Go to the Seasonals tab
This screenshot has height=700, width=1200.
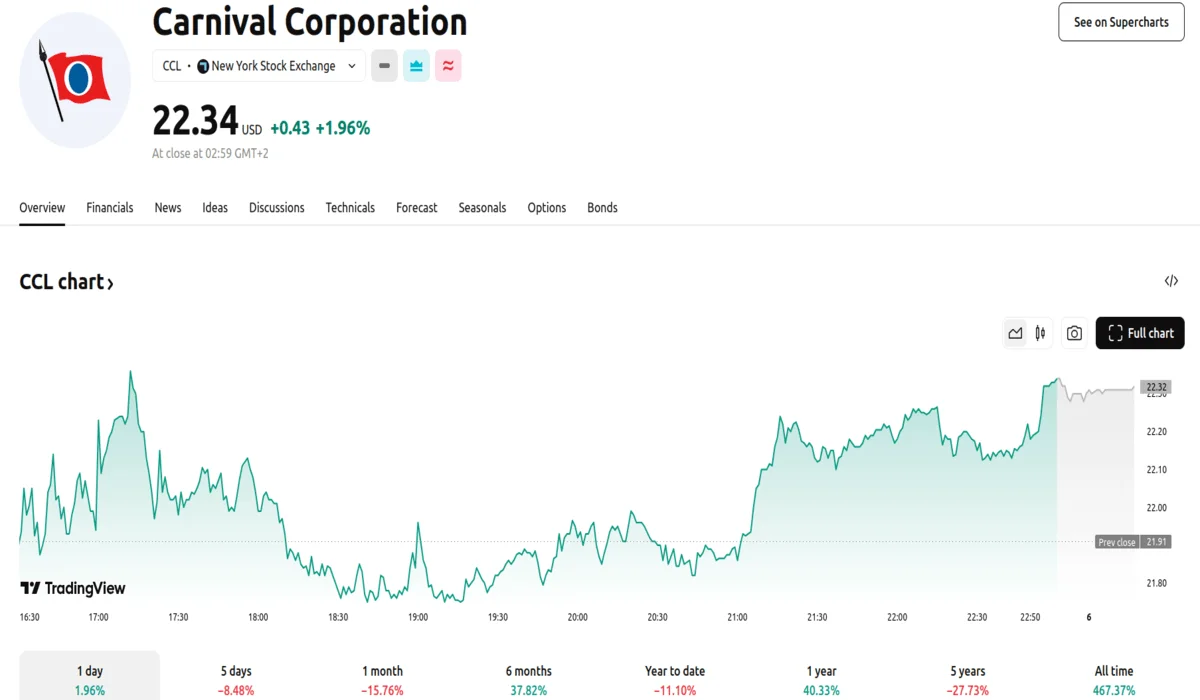[x=482, y=208]
